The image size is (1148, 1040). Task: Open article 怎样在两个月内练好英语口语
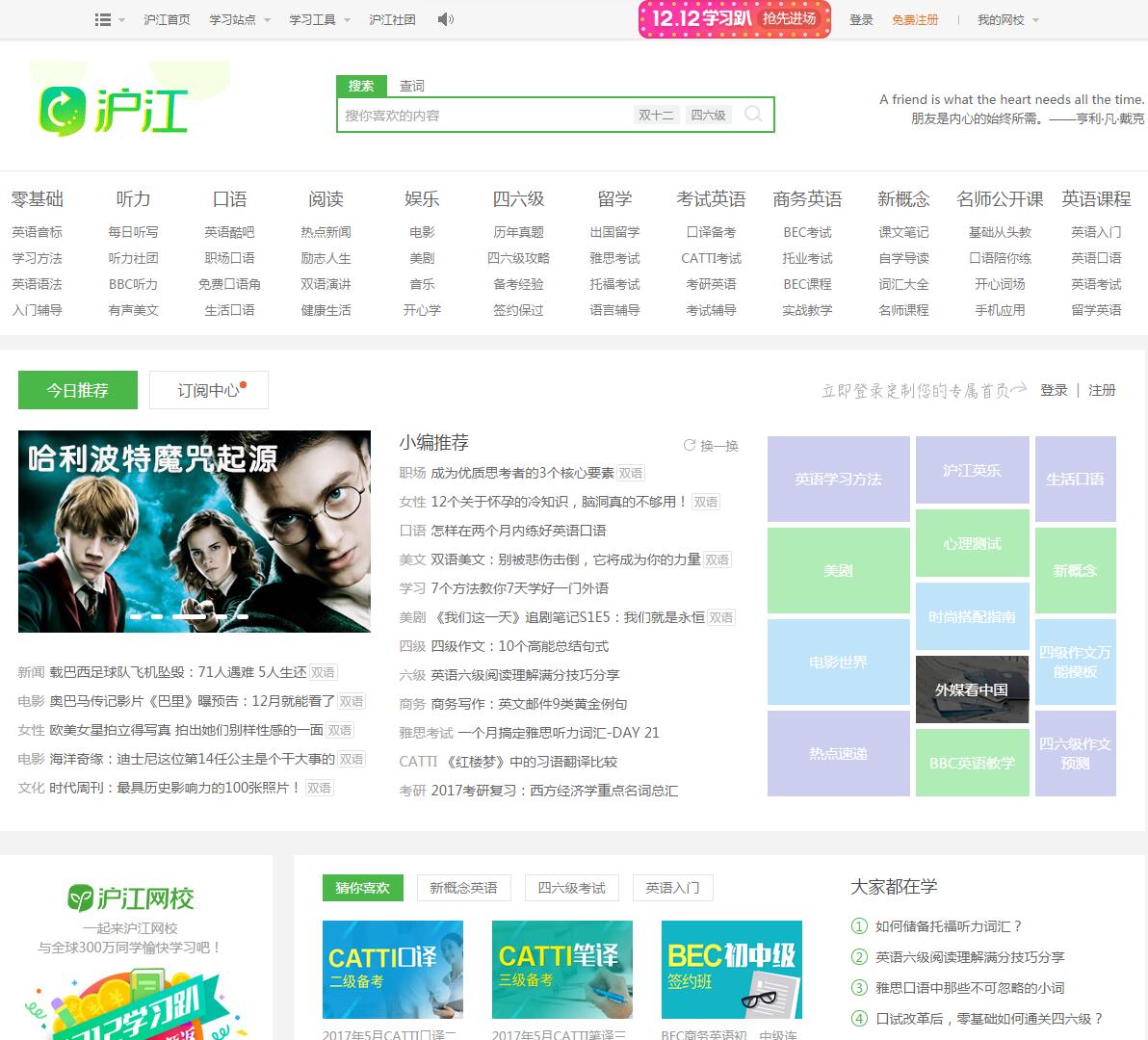point(518,530)
